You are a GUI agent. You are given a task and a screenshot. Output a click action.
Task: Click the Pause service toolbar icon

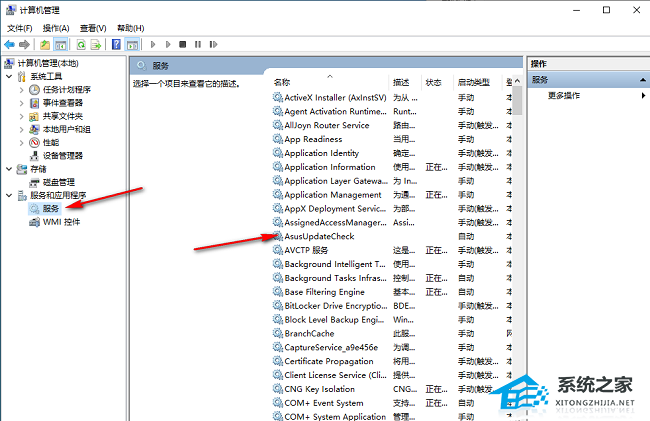point(197,45)
